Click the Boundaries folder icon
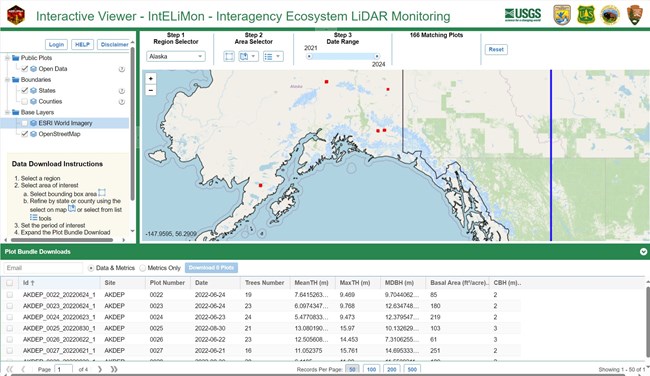 (x=16, y=79)
